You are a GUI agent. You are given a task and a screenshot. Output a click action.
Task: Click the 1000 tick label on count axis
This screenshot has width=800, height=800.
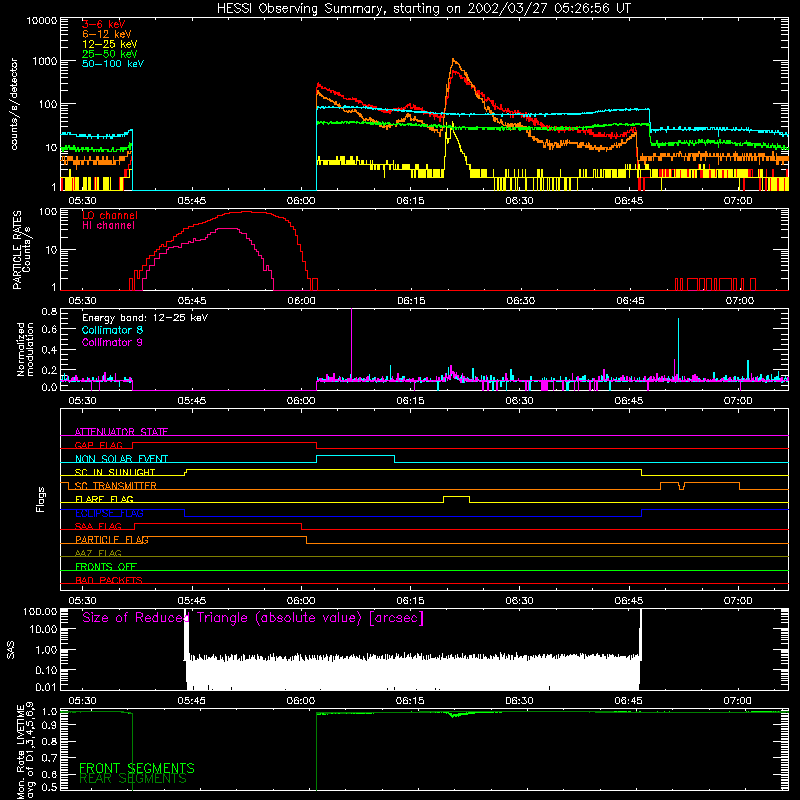click(45, 61)
